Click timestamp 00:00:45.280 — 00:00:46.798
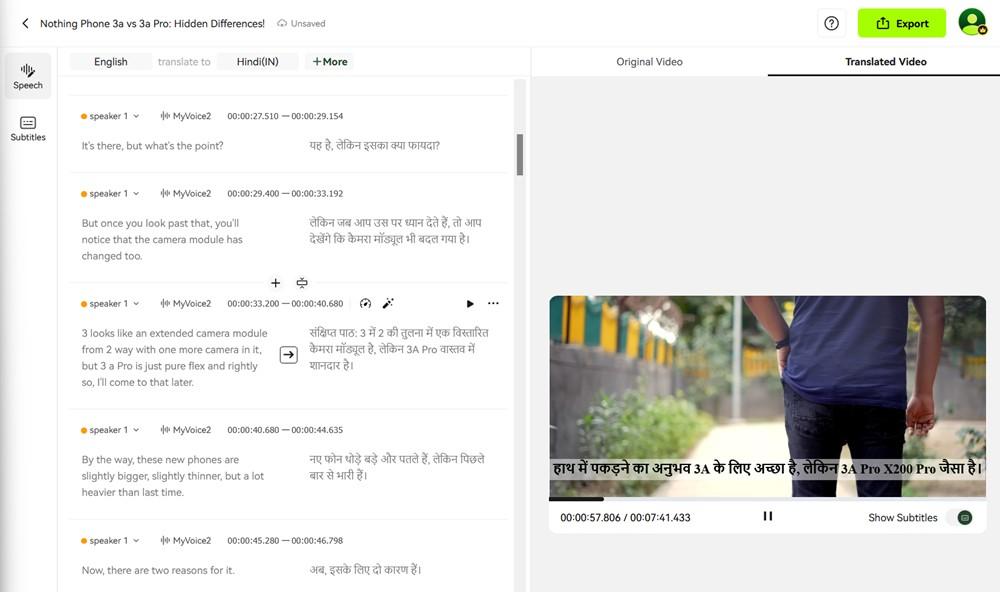This screenshot has width=1000, height=592. click(x=285, y=540)
